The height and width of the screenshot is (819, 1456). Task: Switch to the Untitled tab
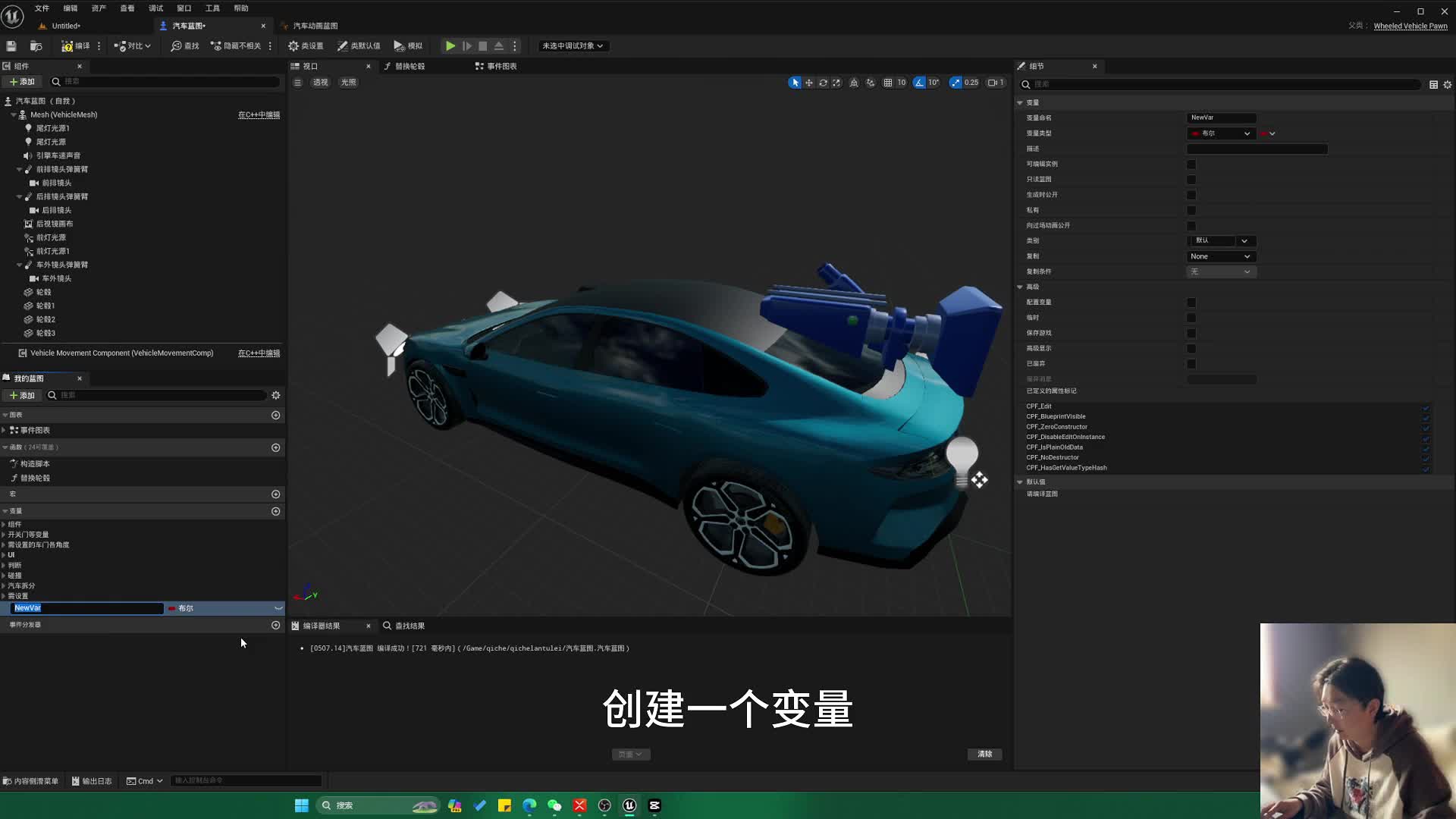coord(66,26)
